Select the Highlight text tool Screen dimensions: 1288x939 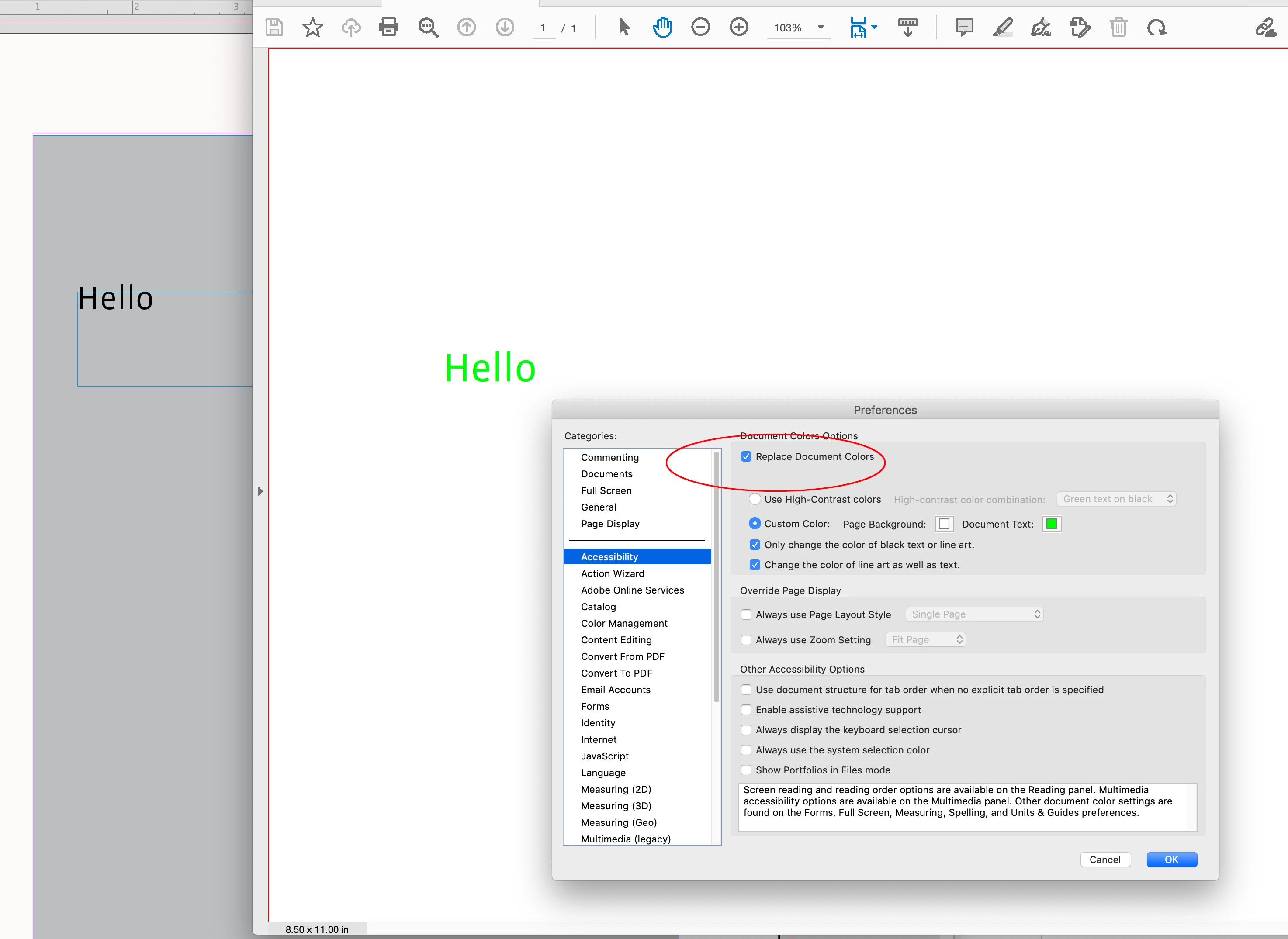click(x=1003, y=27)
